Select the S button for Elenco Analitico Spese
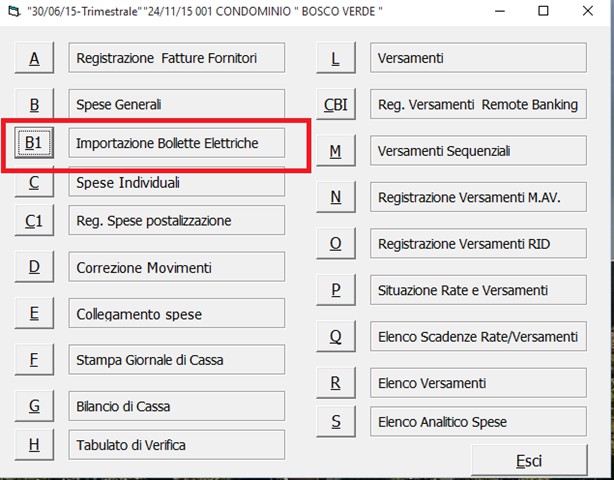Viewport: 614px width, 480px height. (x=336, y=422)
